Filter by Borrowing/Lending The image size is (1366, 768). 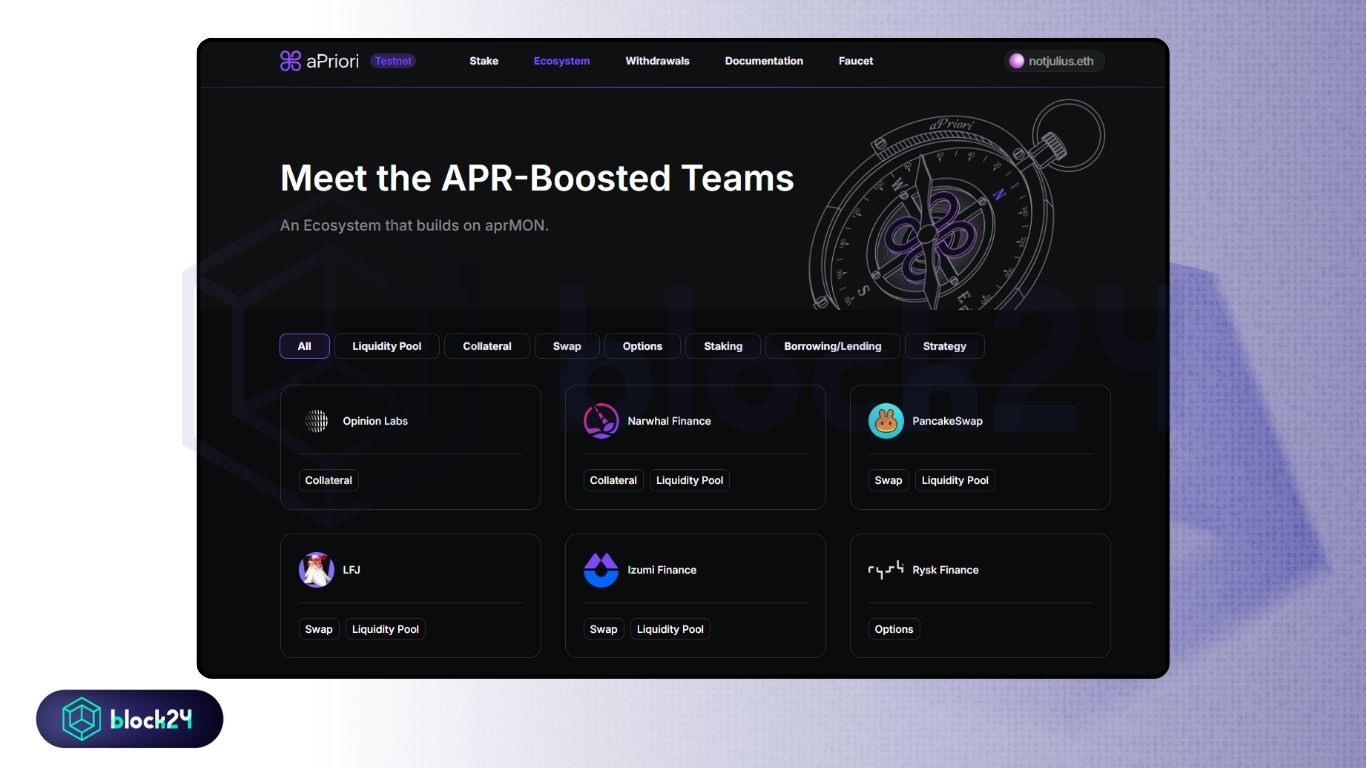[x=833, y=346]
